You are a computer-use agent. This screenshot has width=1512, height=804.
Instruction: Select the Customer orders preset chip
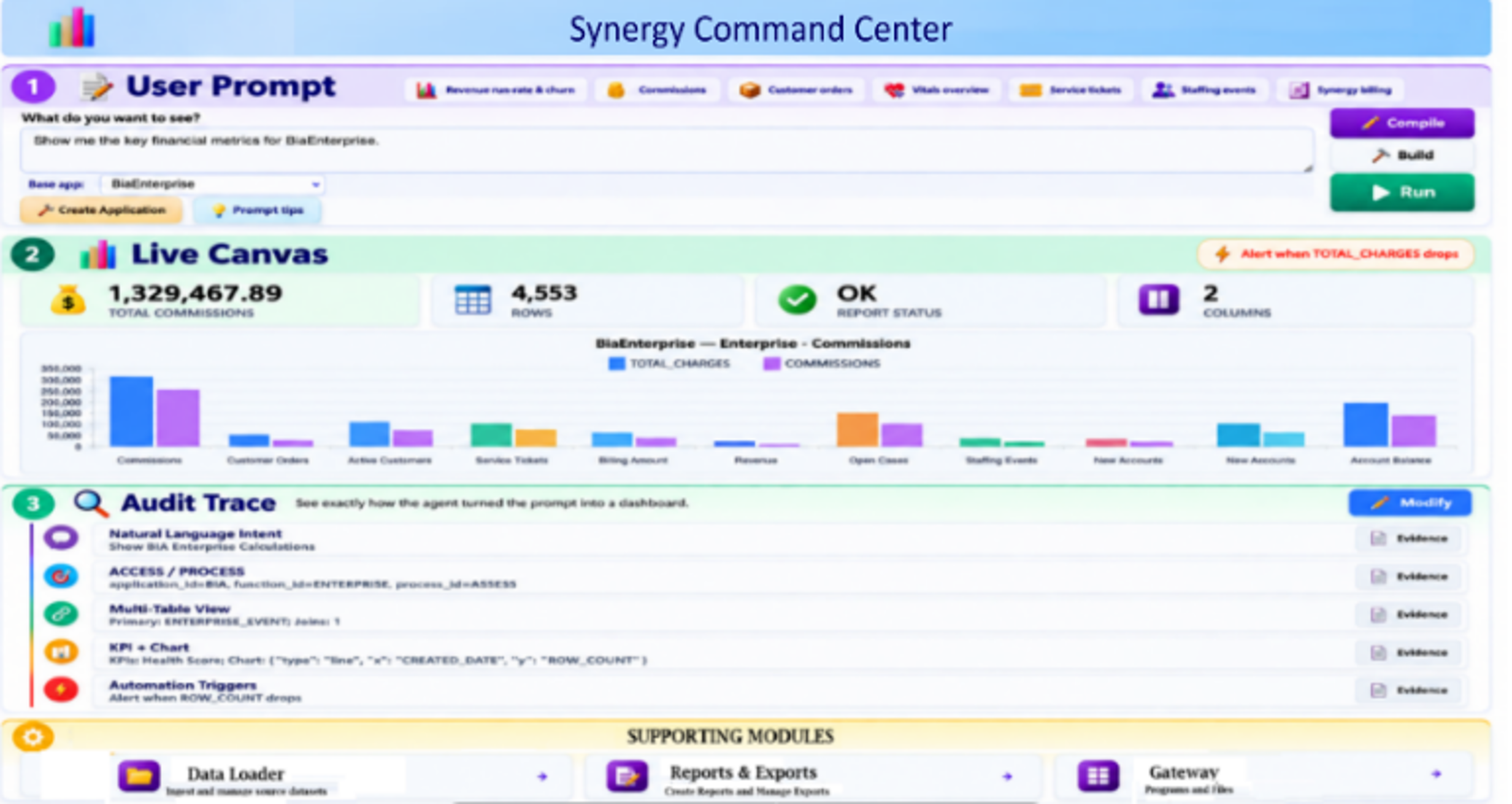click(x=796, y=90)
